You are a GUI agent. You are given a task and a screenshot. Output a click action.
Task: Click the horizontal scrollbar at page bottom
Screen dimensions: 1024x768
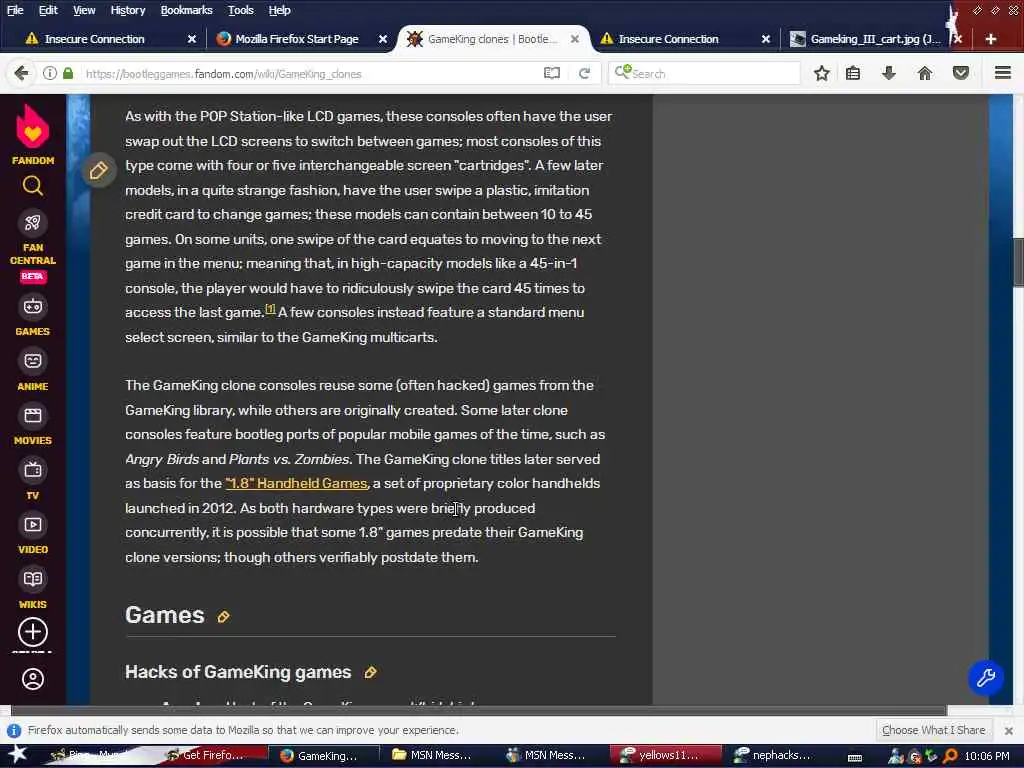pos(479,711)
